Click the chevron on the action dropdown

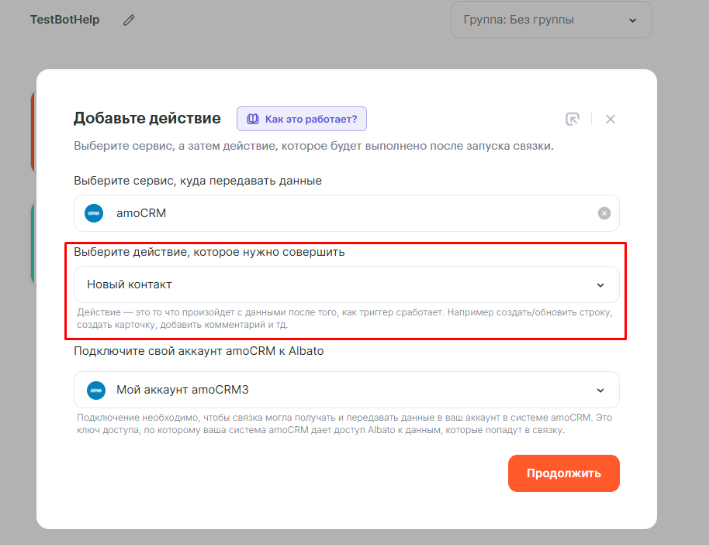600,285
